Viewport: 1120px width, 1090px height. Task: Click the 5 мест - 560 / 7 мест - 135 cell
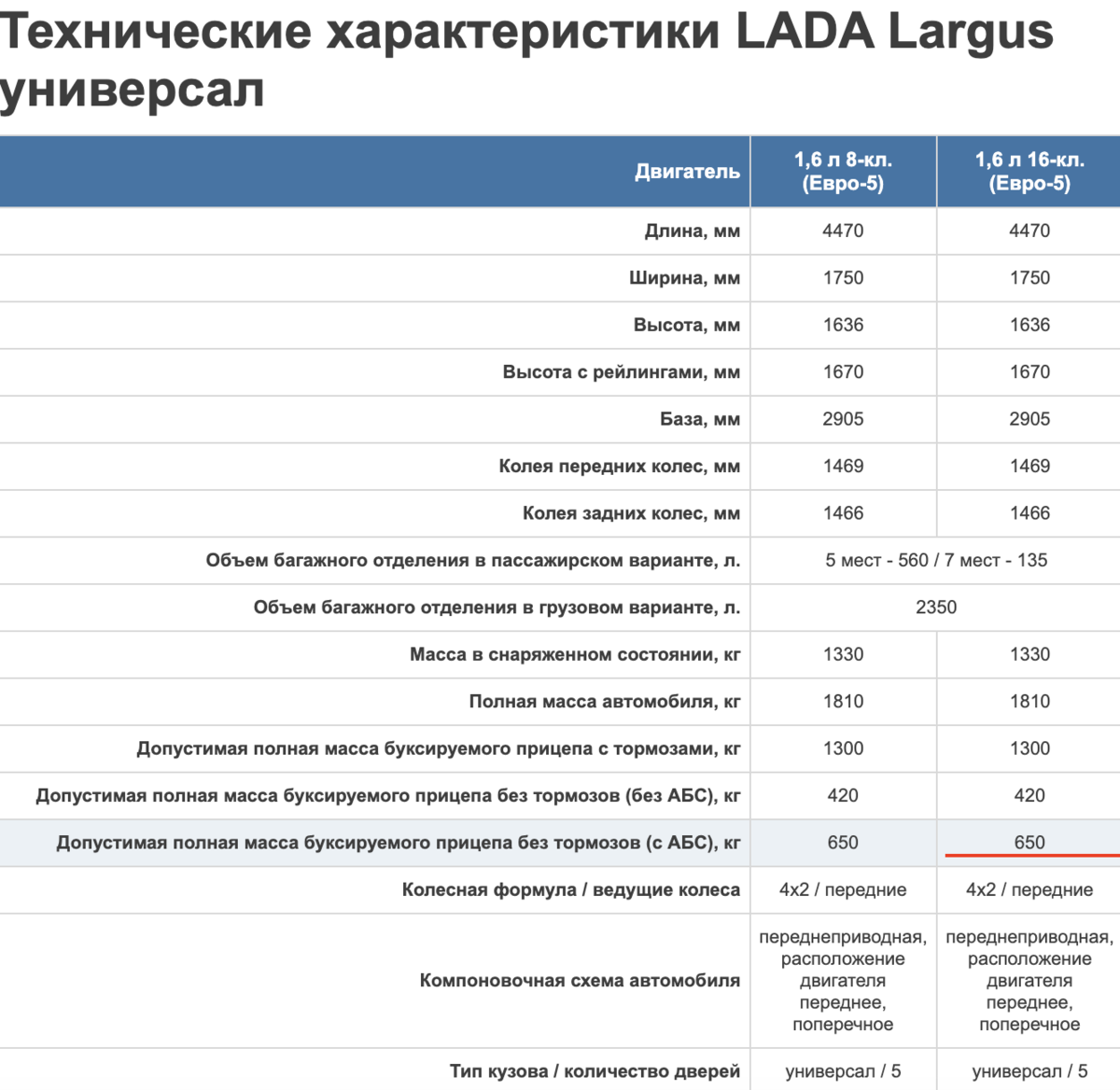click(933, 560)
